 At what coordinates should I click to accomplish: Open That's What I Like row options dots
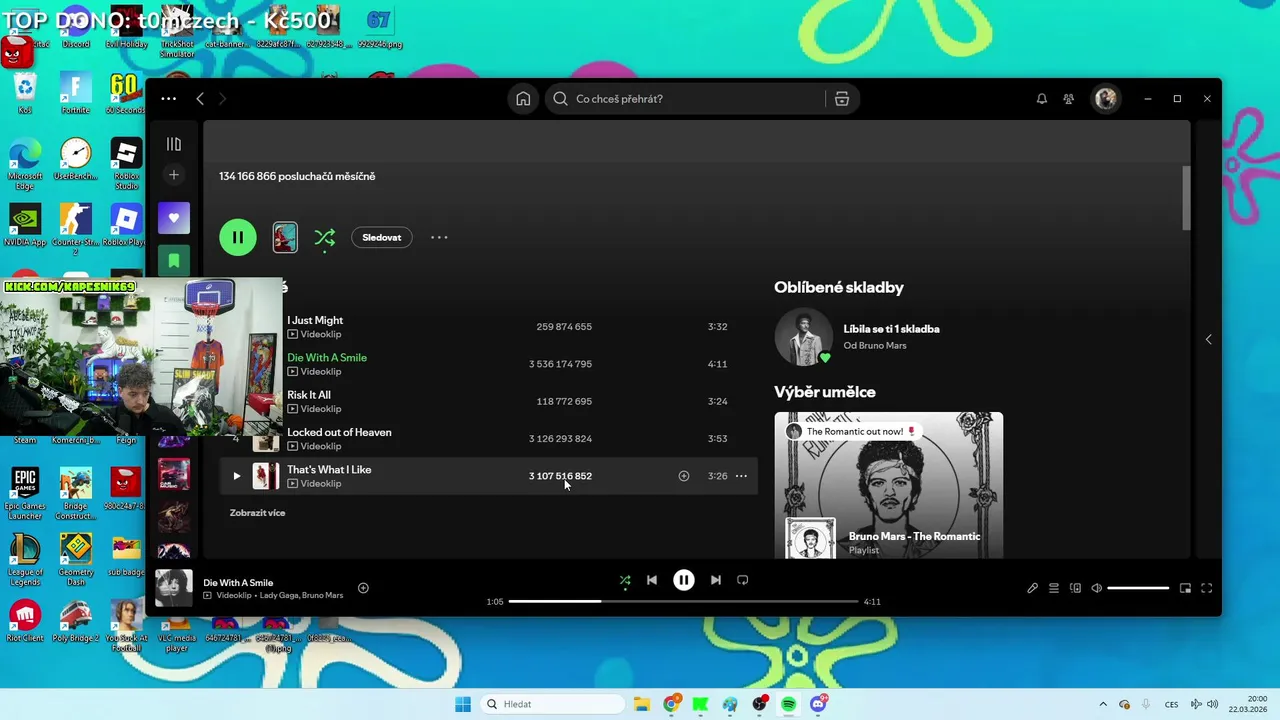pyautogui.click(x=741, y=476)
